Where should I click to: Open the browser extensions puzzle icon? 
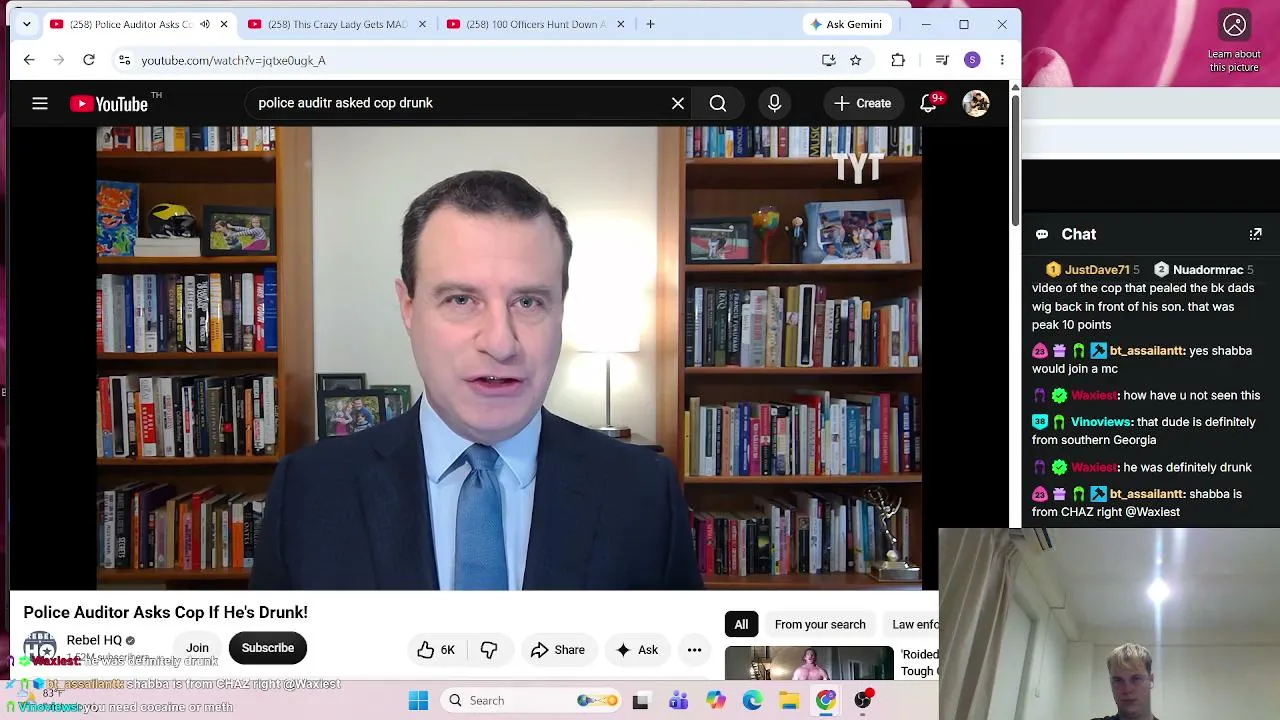click(898, 60)
